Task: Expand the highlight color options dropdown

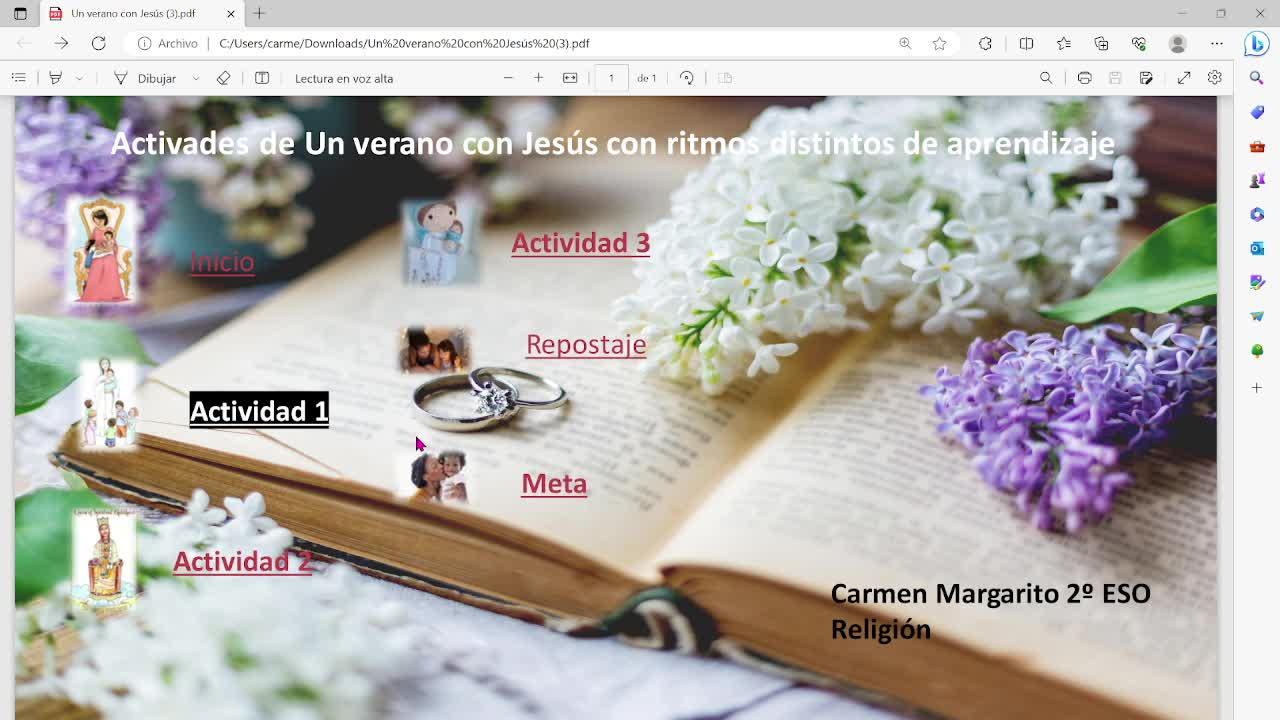Action: [79, 78]
